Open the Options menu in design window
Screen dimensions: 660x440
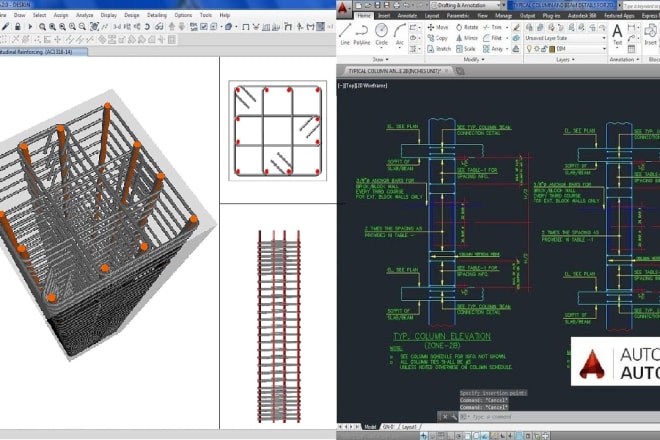point(183,15)
